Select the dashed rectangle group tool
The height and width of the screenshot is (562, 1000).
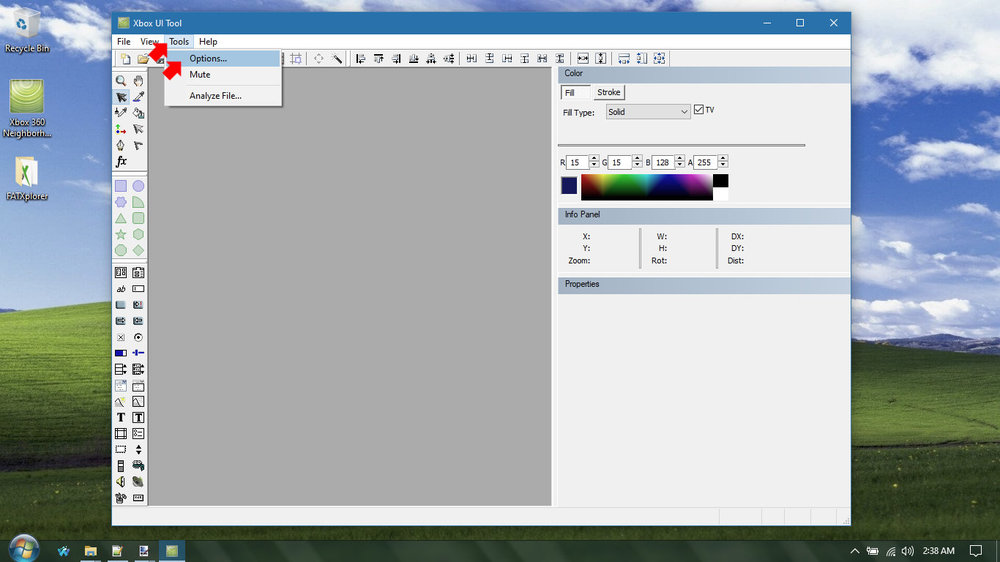click(121, 449)
